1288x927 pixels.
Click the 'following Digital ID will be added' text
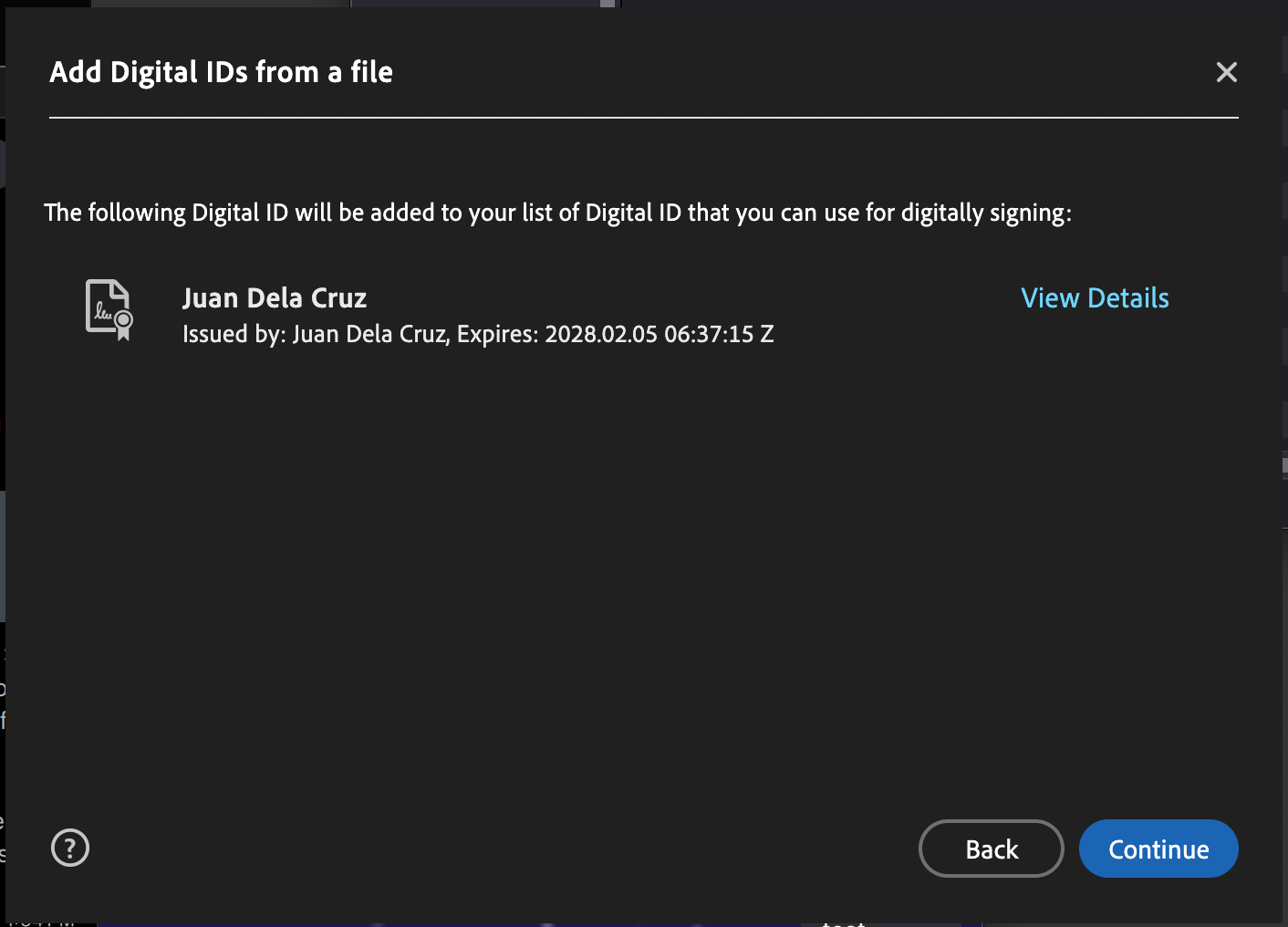(557, 214)
